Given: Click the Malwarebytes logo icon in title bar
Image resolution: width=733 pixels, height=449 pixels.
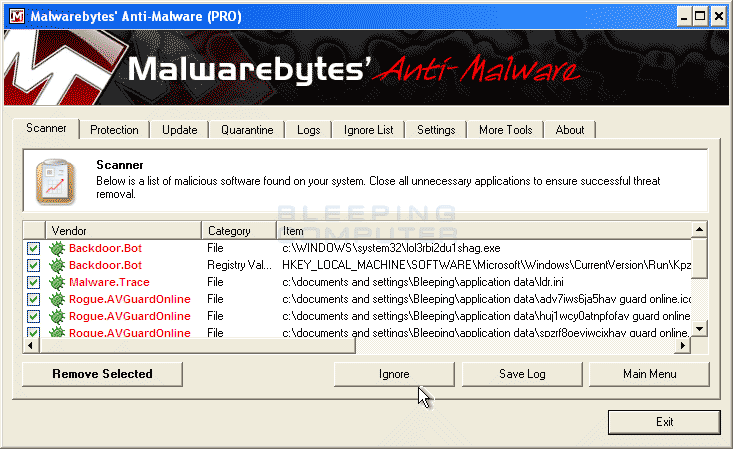Looking at the screenshot, I should [x=17, y=16].
